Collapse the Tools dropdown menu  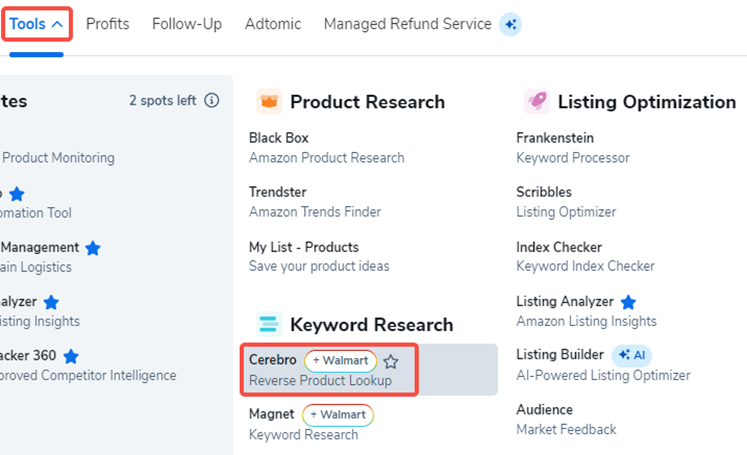[x=36, y=24]
